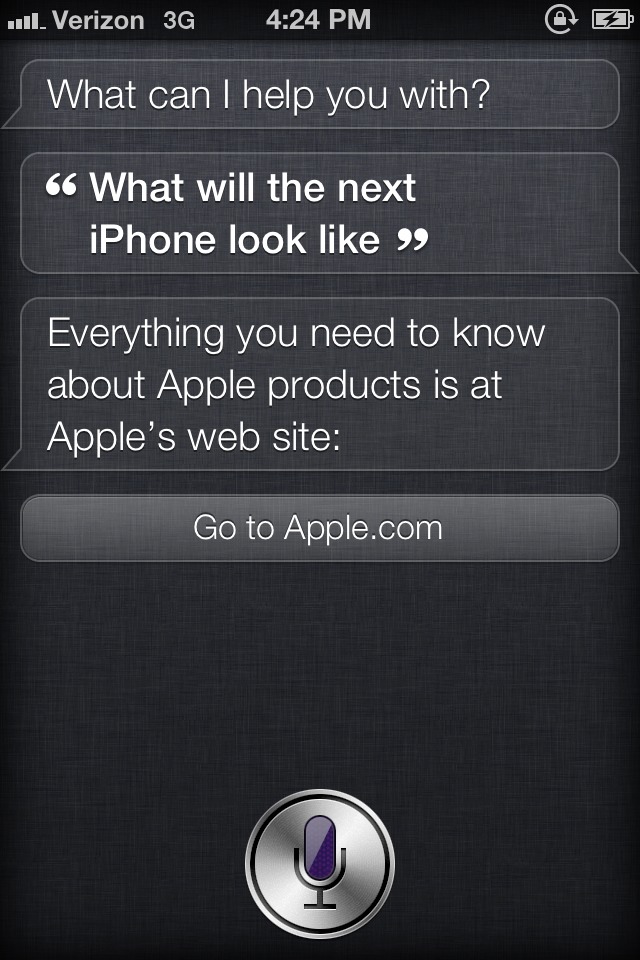Click the Verizon carrier label
The width and height of the screenshot is (640, 960).
(x=98, y=21)
